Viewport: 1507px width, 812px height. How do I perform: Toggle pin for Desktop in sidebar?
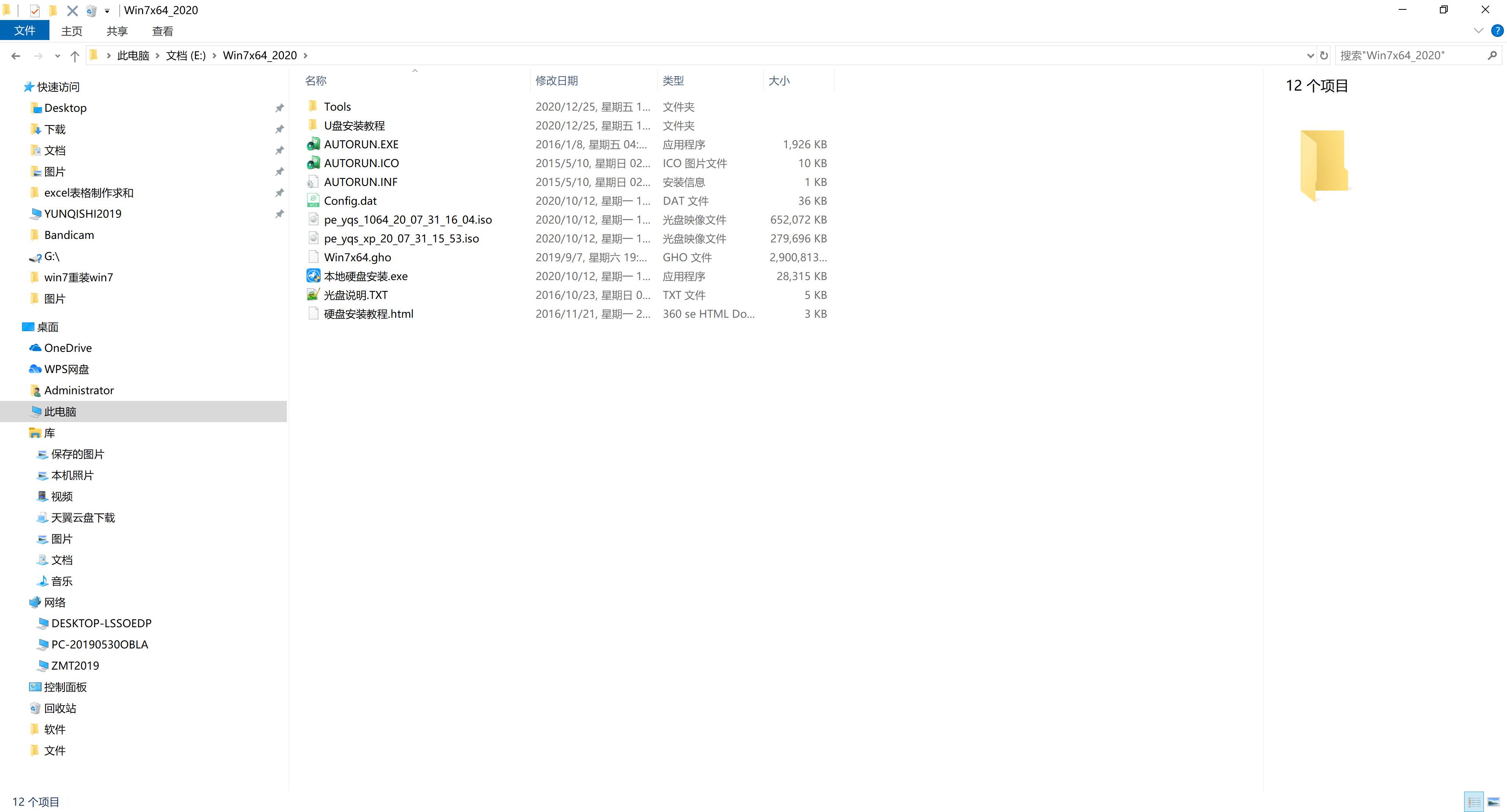(x=280, y=107)
